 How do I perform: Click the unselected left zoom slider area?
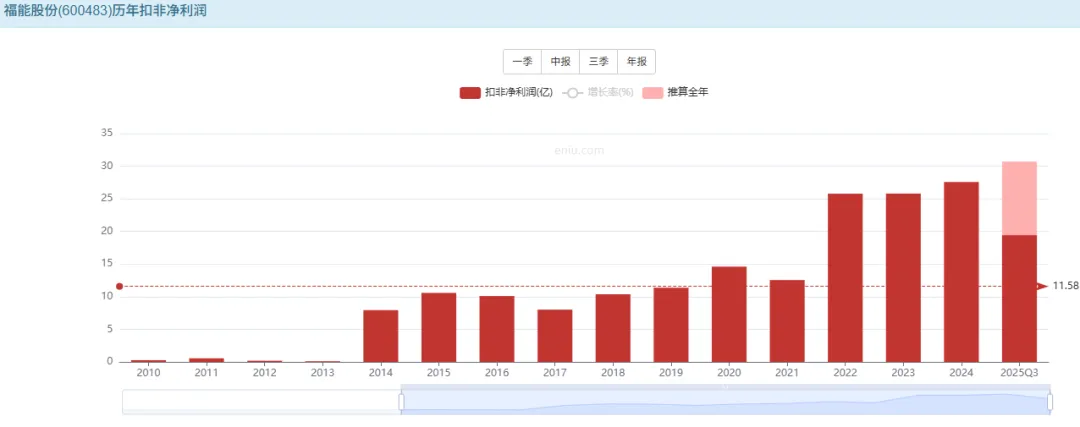[261, 402]
